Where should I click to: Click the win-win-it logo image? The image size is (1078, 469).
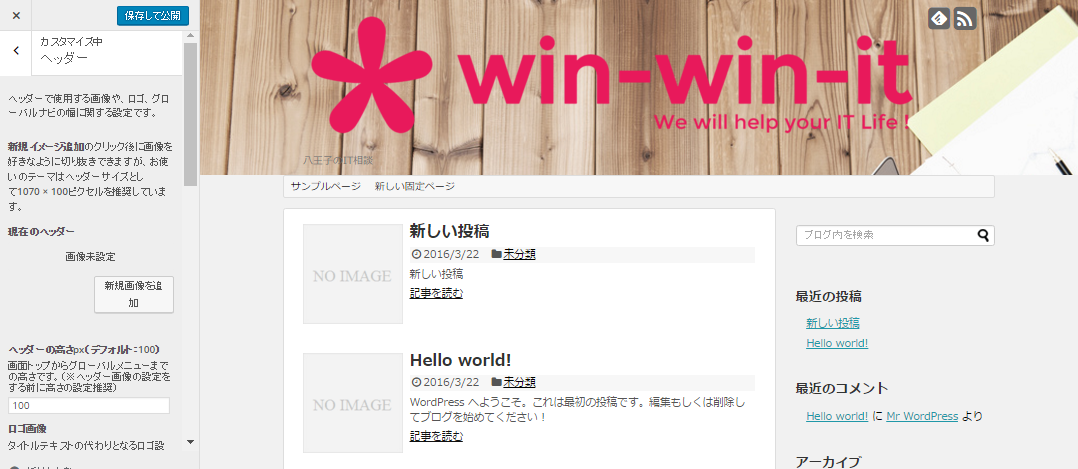tap(612, 77)
